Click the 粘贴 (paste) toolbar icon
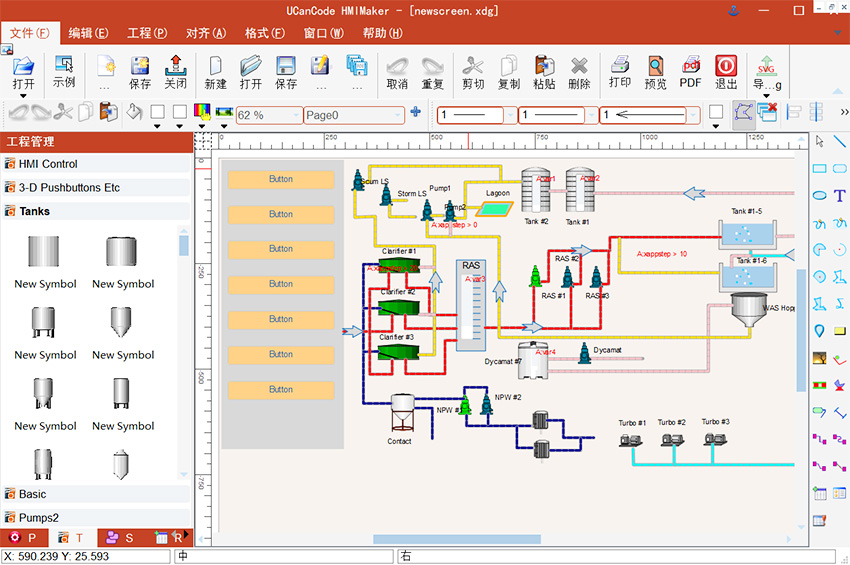Screen dimensions: 850x565 (544, 72)
